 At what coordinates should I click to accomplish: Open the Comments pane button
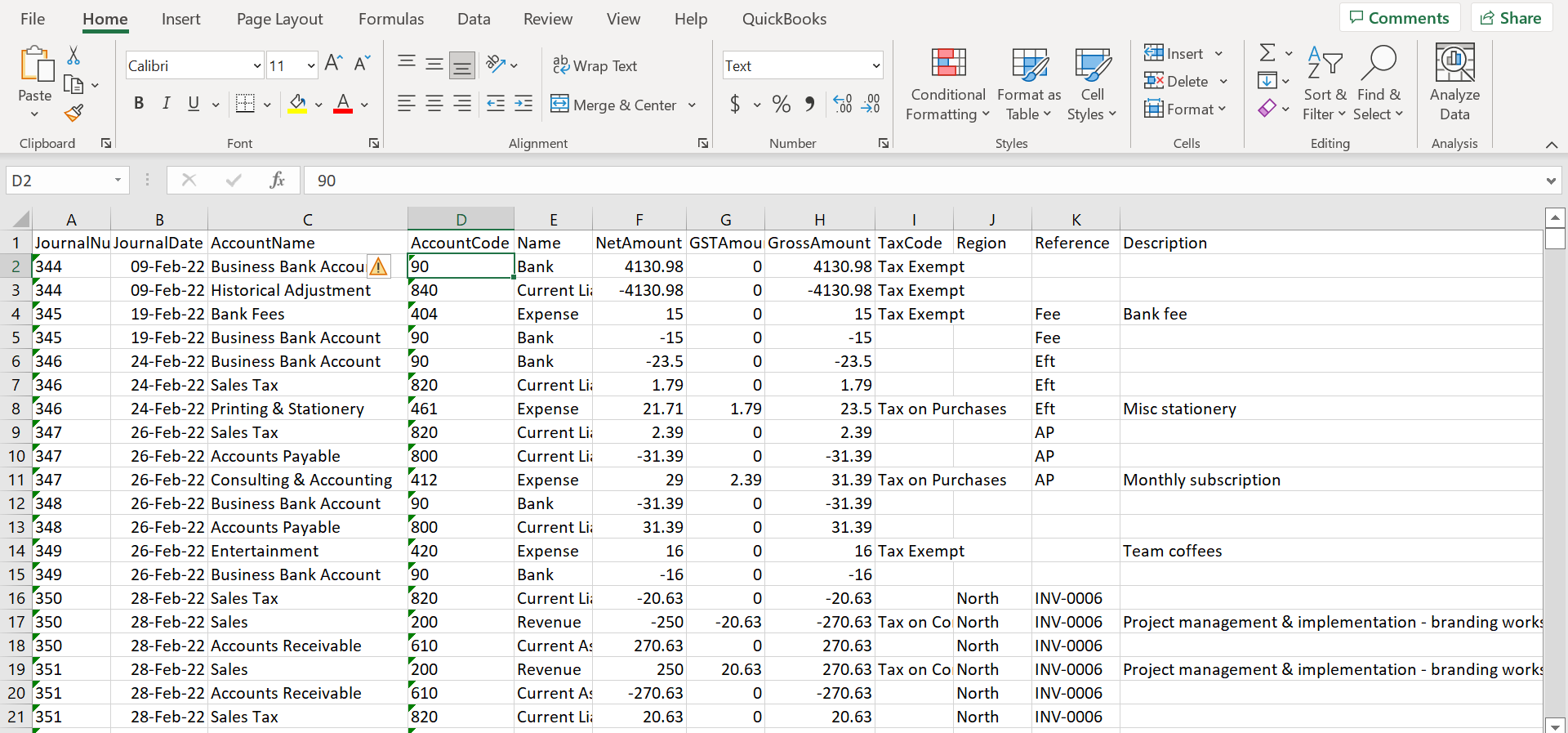point(1399,18)
